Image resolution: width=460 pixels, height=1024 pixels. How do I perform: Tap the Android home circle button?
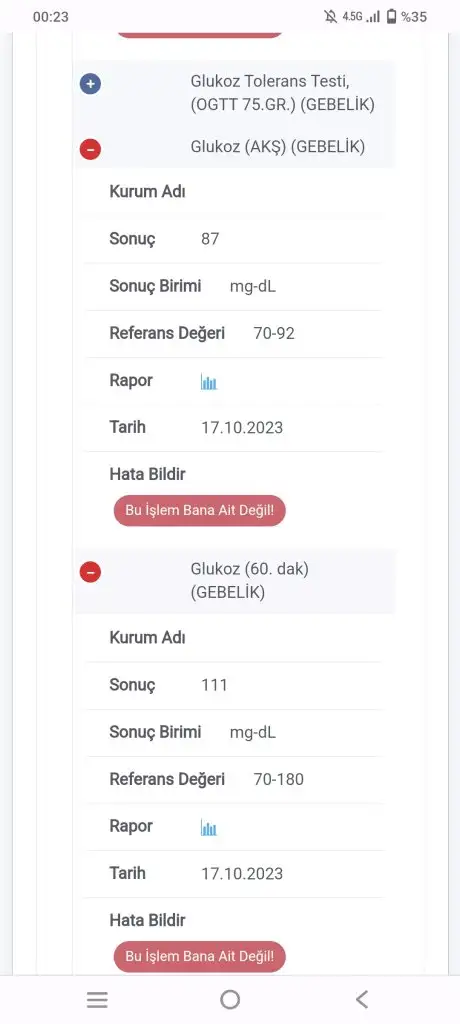[x=230, y=999]
